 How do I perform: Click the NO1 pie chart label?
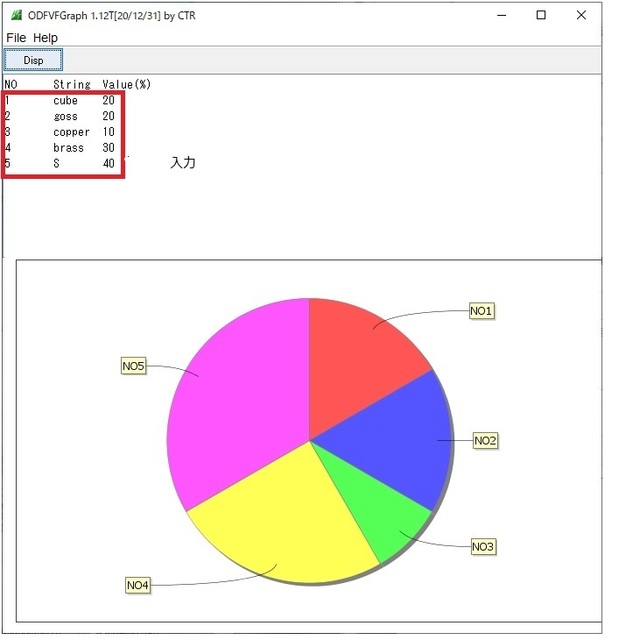[x=481, y=311]
